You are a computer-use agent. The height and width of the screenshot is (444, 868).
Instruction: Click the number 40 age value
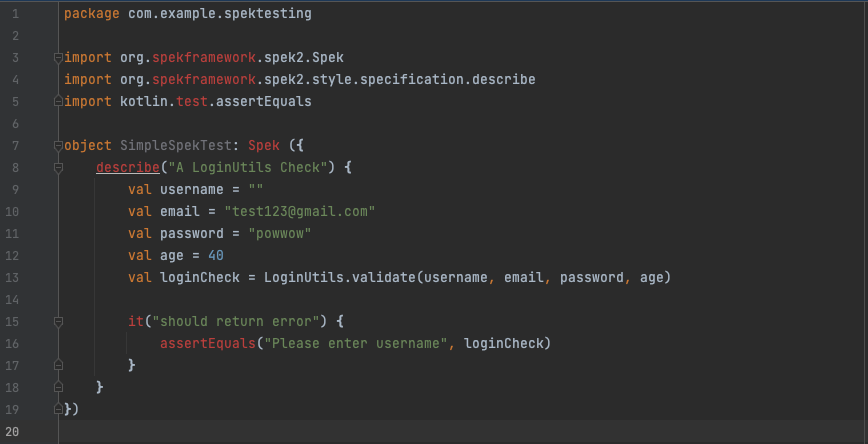click(216, 256)
